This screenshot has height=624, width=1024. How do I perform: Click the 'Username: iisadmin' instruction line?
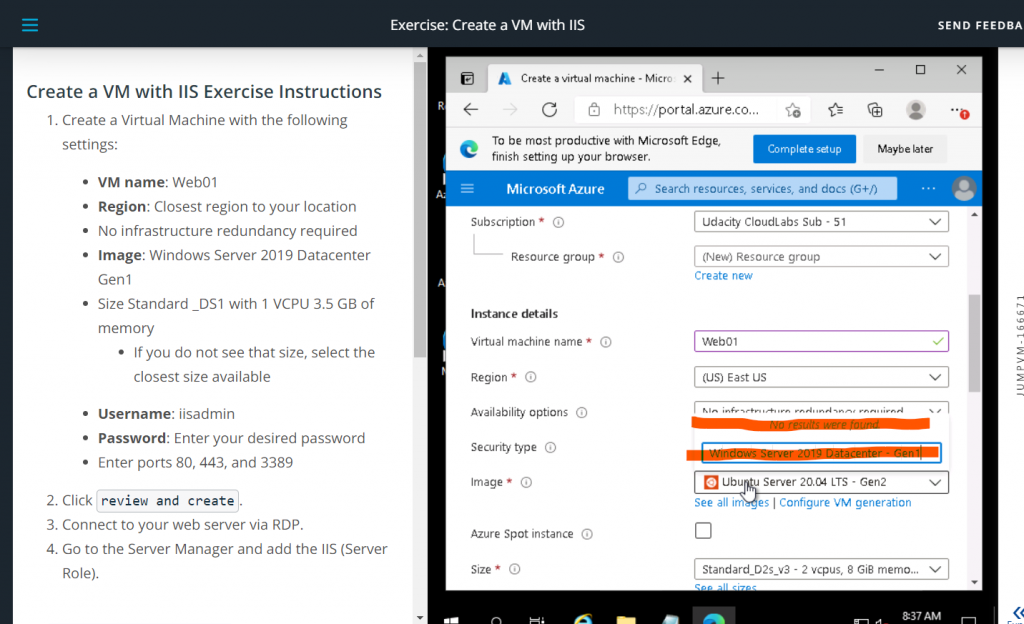point(166,414)
